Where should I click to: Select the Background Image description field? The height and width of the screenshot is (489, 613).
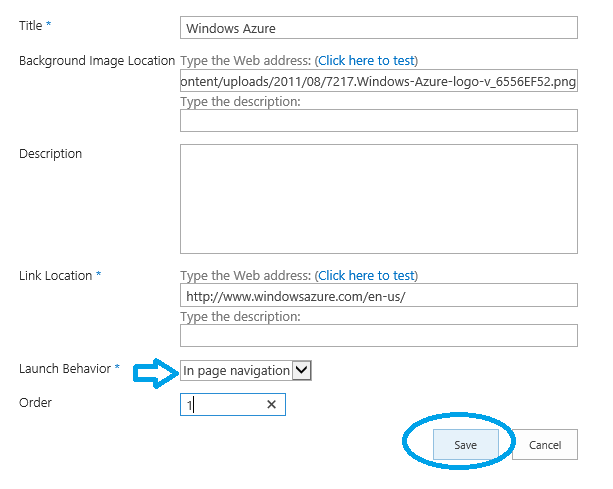[379, 121]
